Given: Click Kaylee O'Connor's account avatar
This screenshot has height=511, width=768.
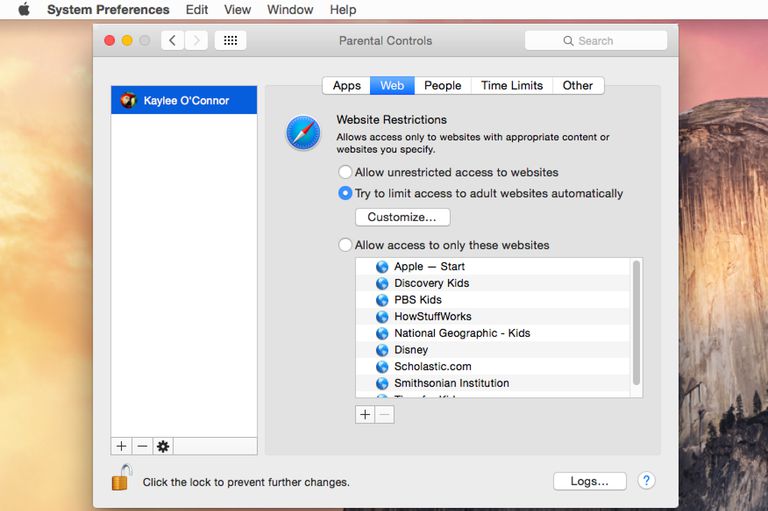Looking at the screenshot, I should (128, 100).
